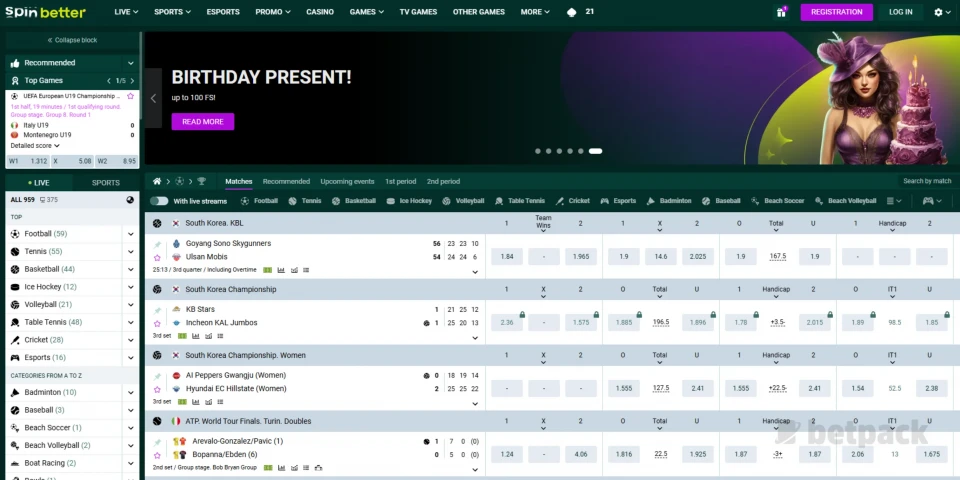
Task: Select the Cricket filter icon in sports bar
Action: pos(561,201)
